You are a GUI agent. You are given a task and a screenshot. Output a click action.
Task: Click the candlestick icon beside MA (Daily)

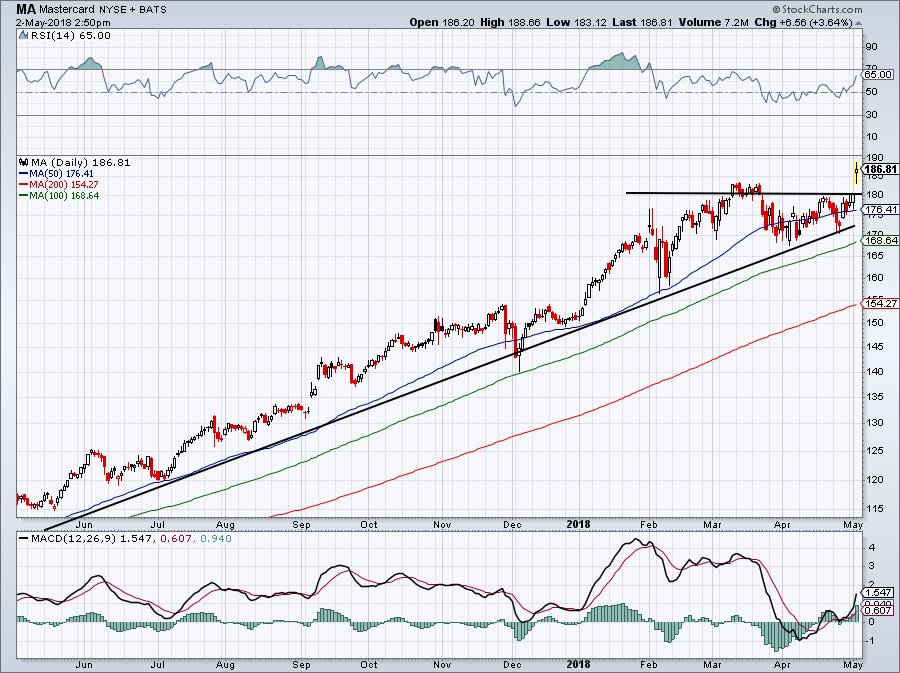tap(24, 162)
